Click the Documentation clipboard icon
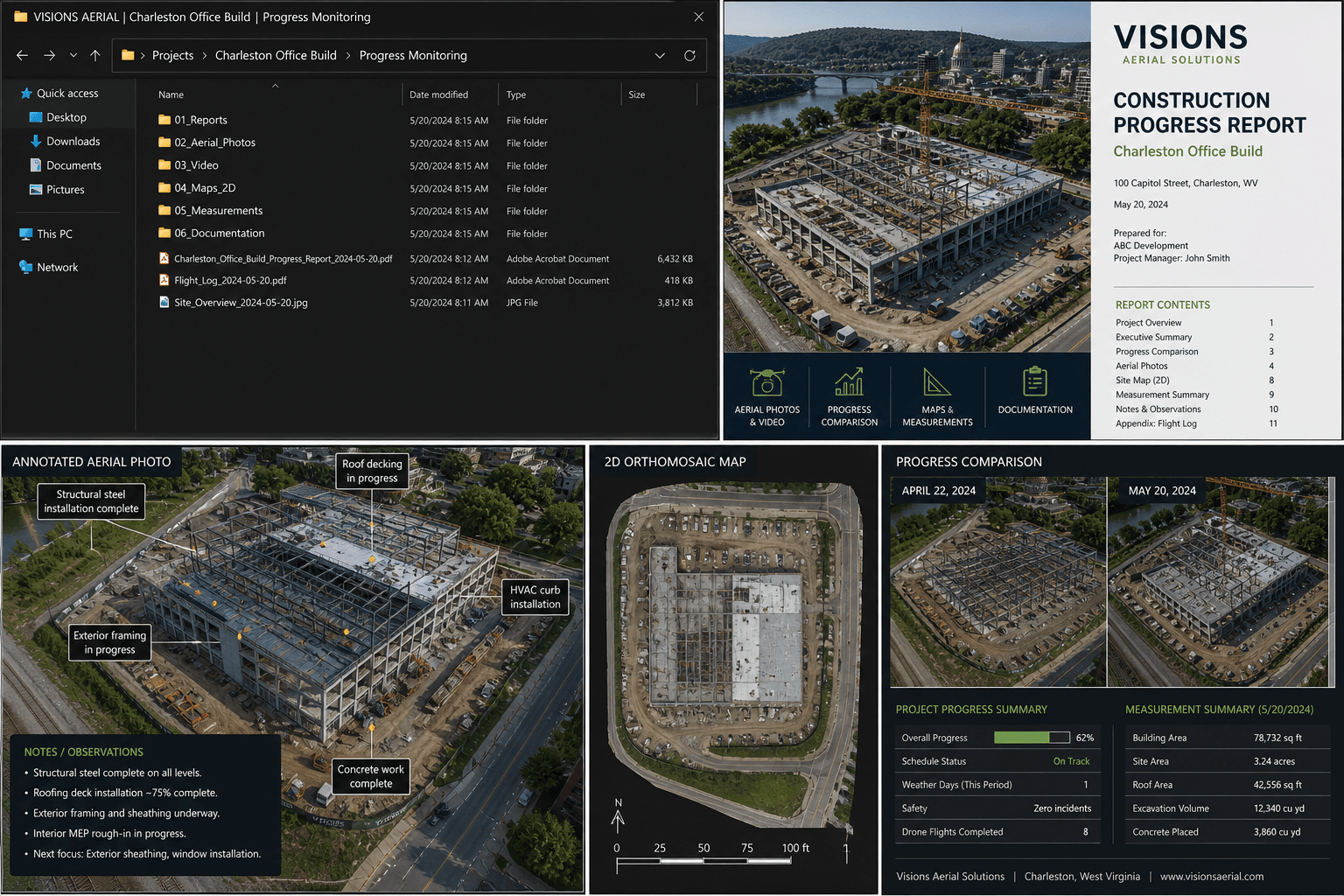 [1035, 381]
